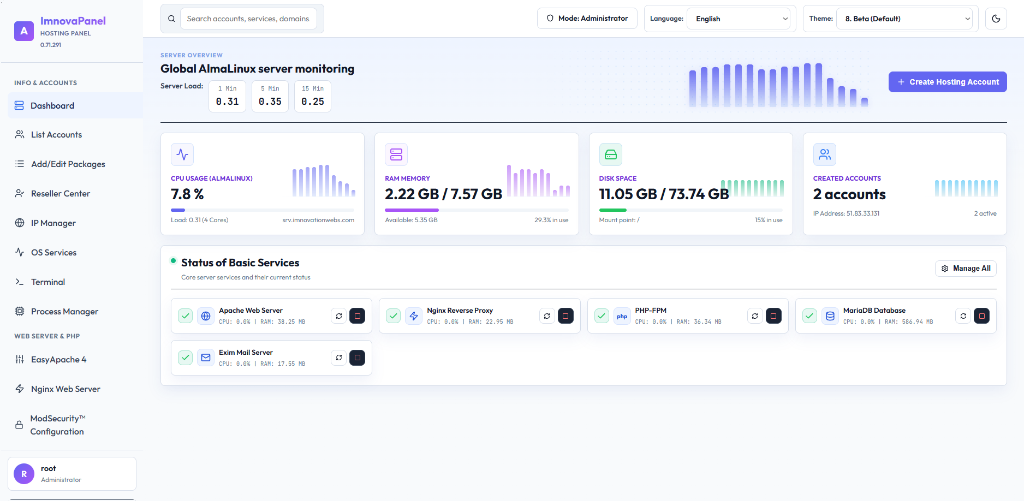Viewport: 1024px width, 501px height.
Task: Click CPU usage progress bar
Action: 263,210
